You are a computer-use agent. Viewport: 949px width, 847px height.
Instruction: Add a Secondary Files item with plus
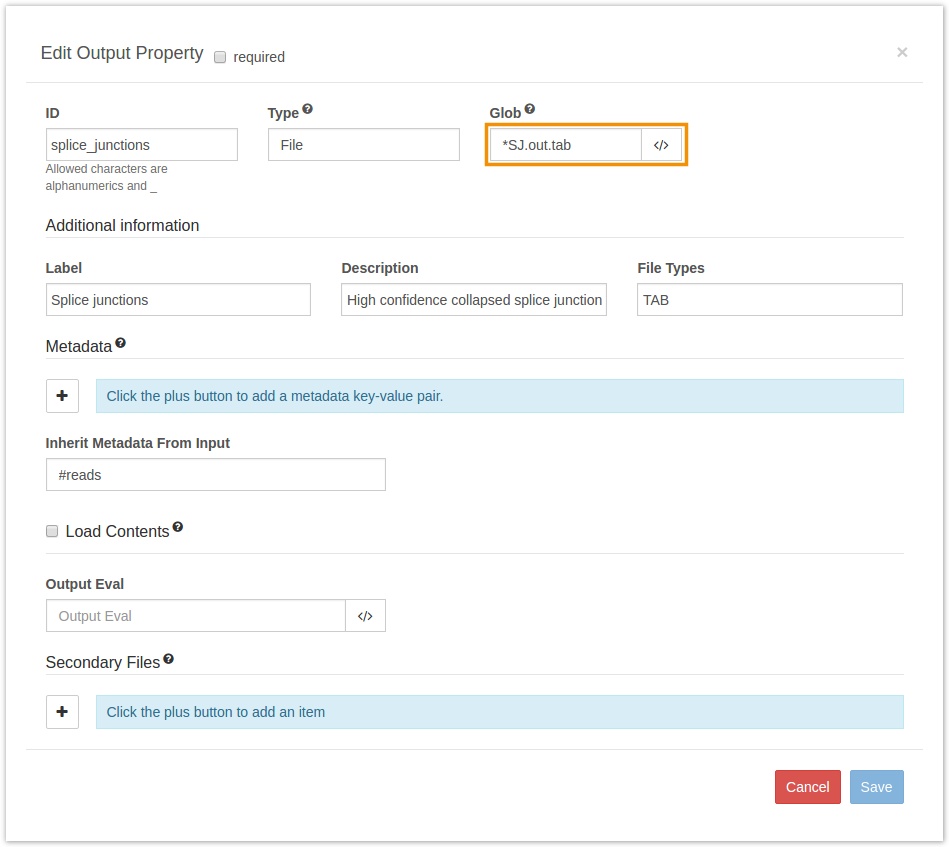coord(62,712)
